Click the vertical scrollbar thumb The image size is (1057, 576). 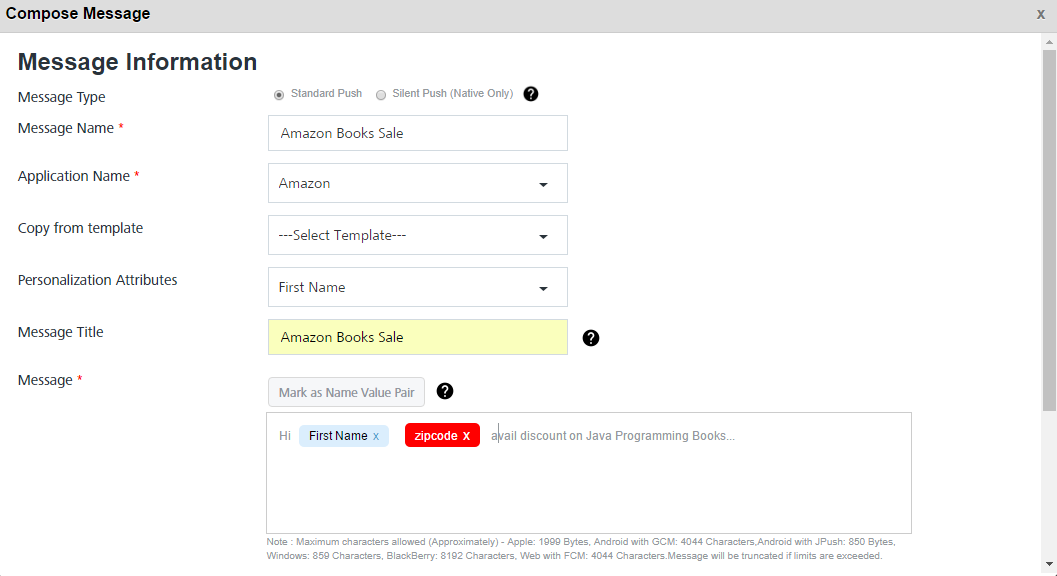tap(1049, 230)
